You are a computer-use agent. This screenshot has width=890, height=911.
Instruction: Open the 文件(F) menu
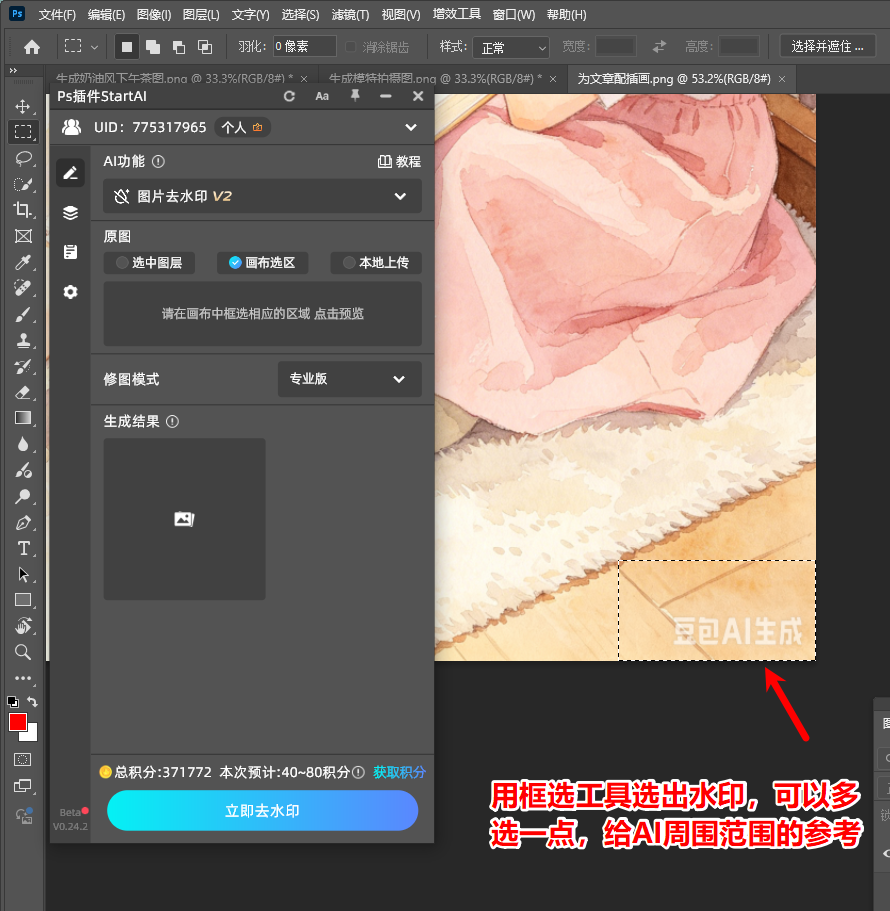click(57, 15)
